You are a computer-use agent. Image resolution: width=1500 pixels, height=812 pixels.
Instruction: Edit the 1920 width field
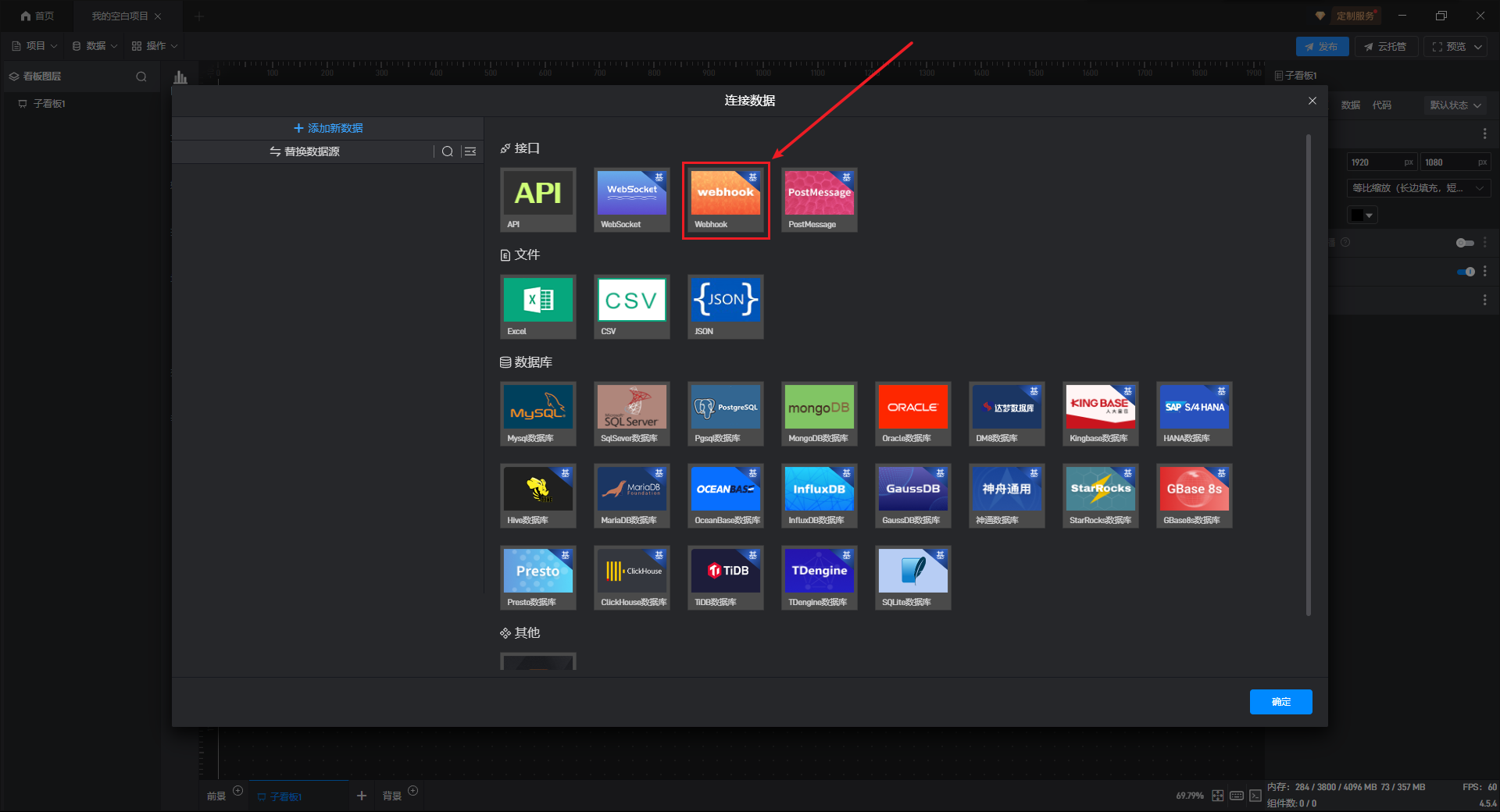(1381, 162)
